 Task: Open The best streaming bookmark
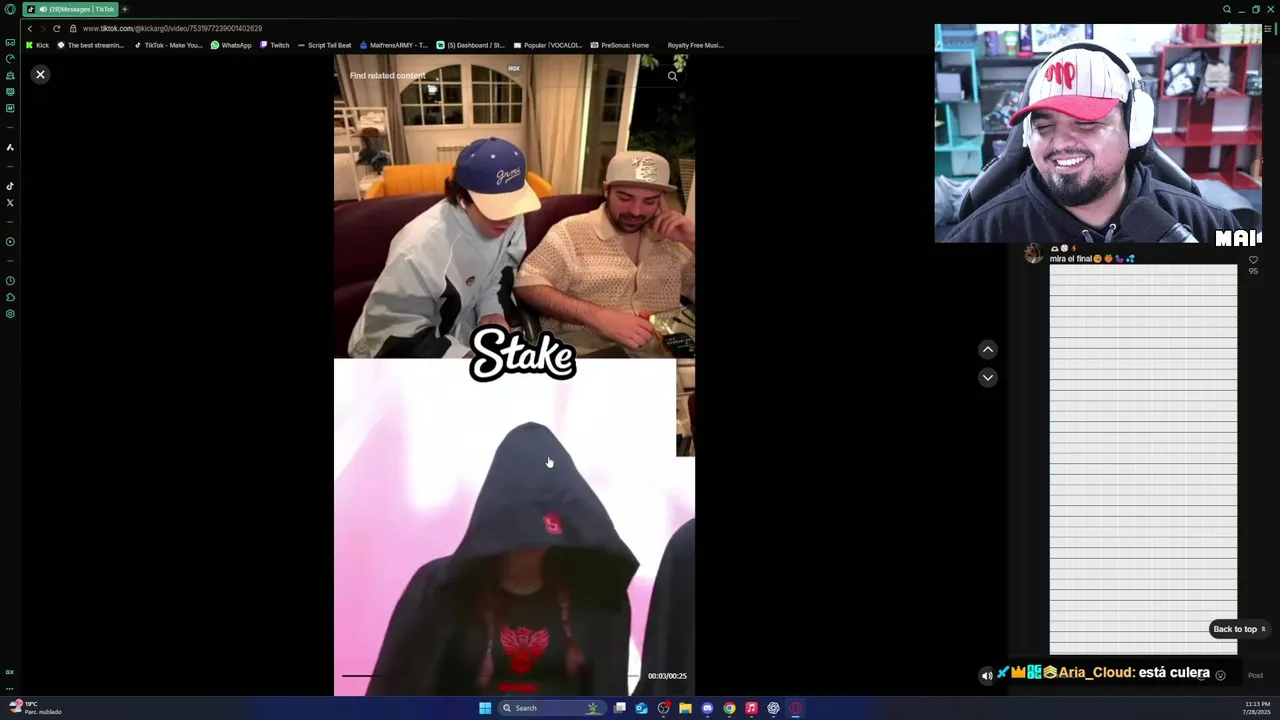point(90,45)
